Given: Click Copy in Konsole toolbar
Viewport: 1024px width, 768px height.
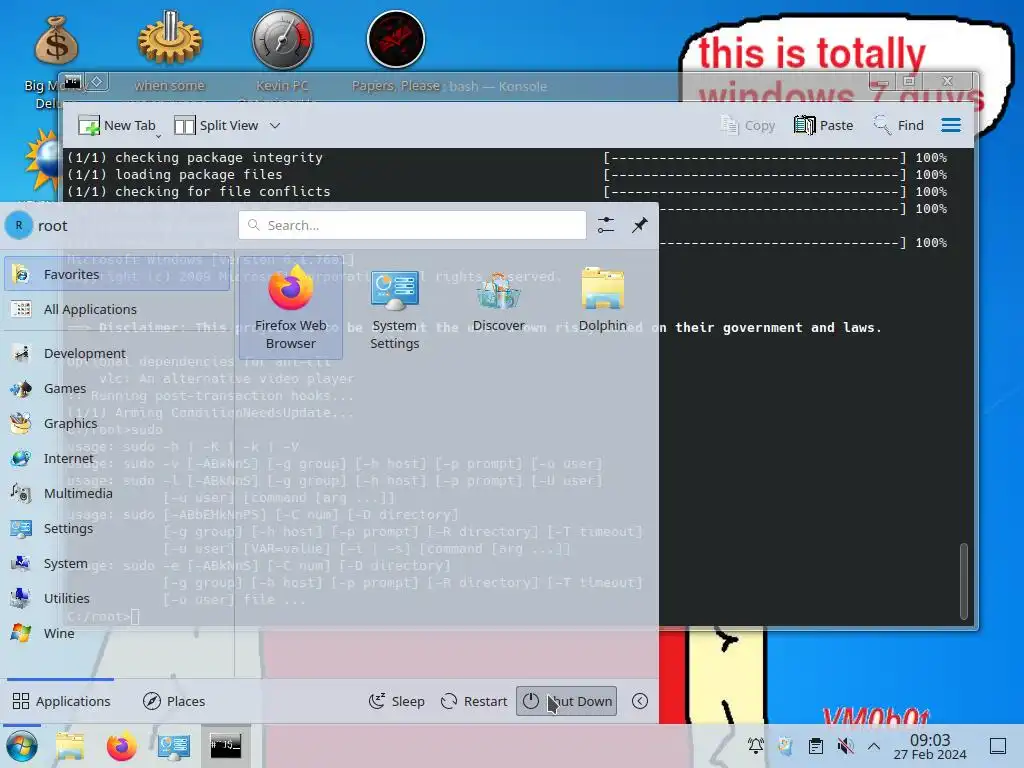Looking at the screenshot, I should click(748, 125).
